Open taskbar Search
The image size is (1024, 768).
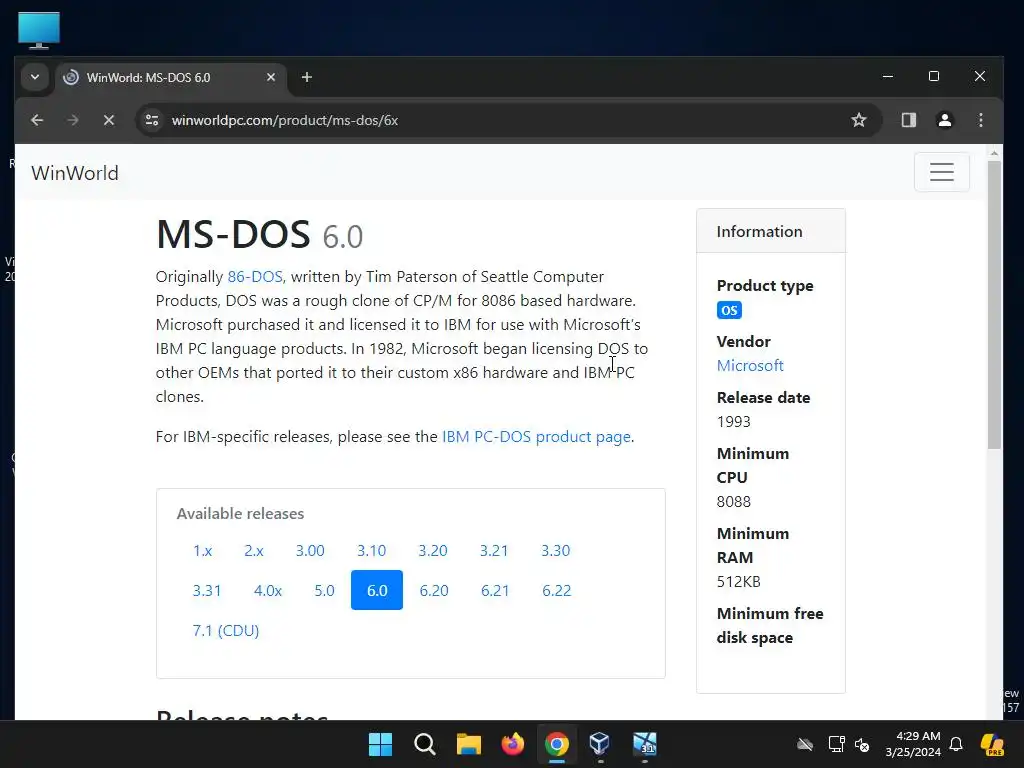[424, 744]
